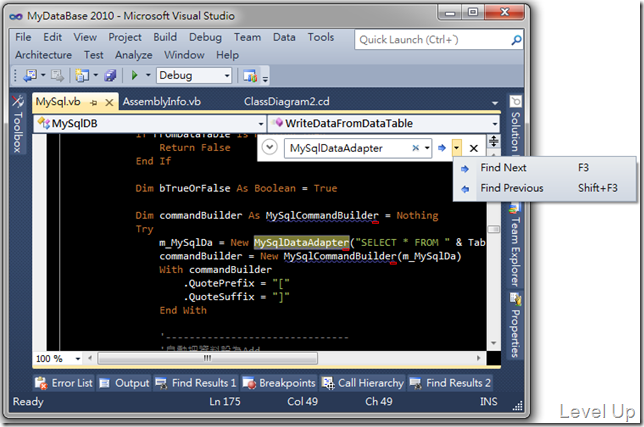Click the Add New Item toolbar icon
This screenshot has height=427, width=644.
pos(82,76)
